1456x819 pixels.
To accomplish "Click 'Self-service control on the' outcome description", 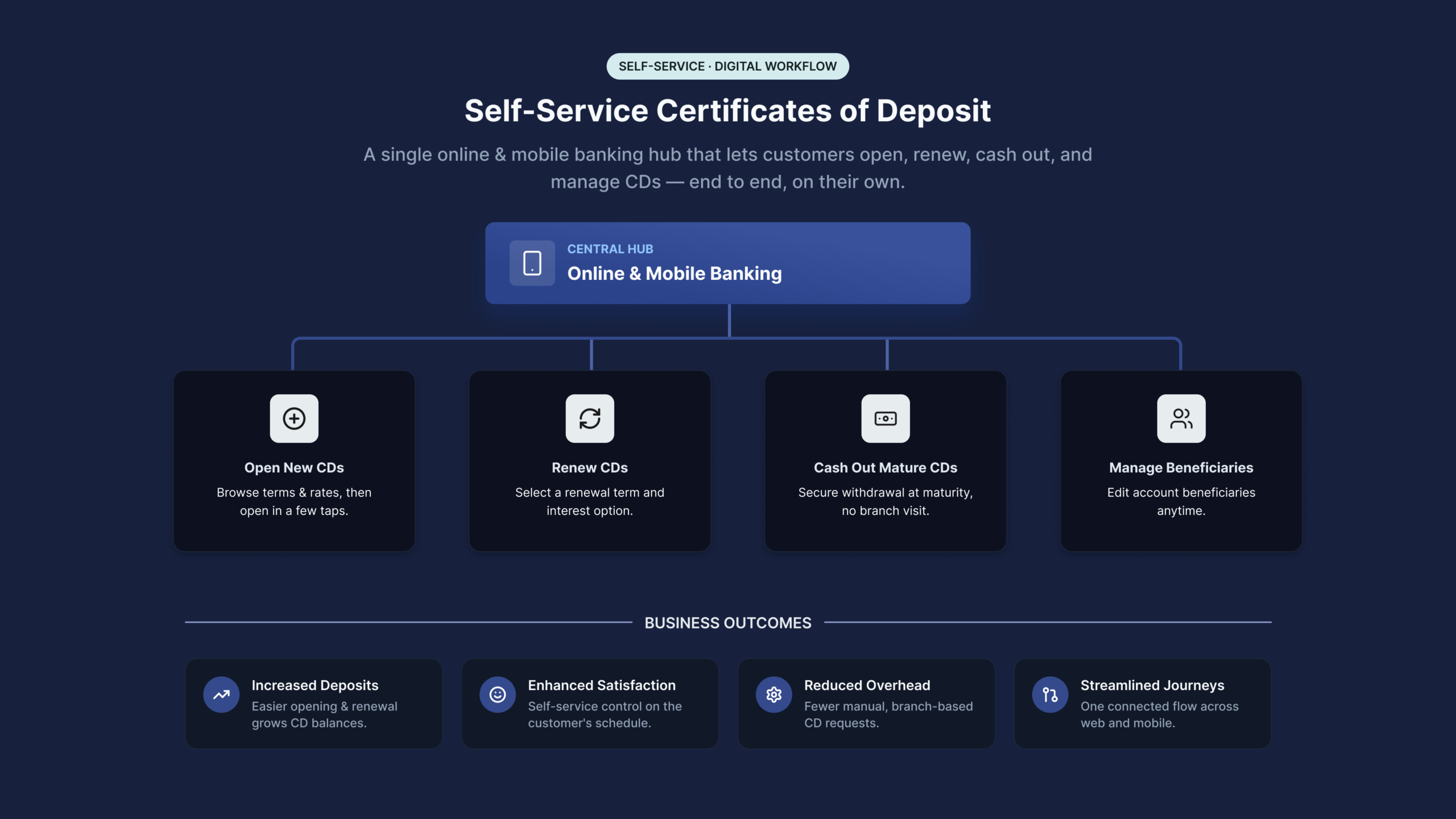I will (605, 706).
